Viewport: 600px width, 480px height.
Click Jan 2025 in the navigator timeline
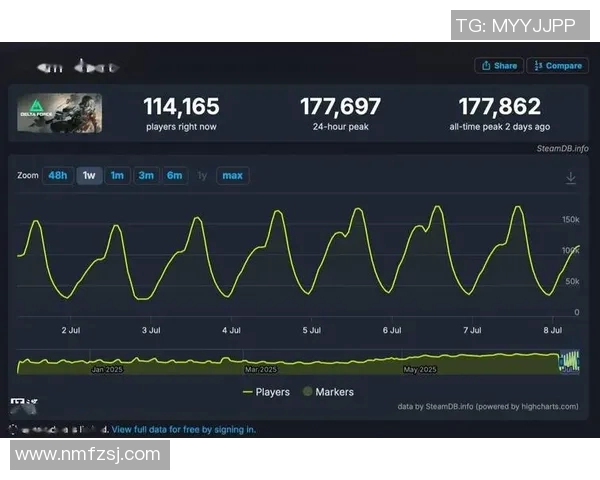tap(107, 369)
